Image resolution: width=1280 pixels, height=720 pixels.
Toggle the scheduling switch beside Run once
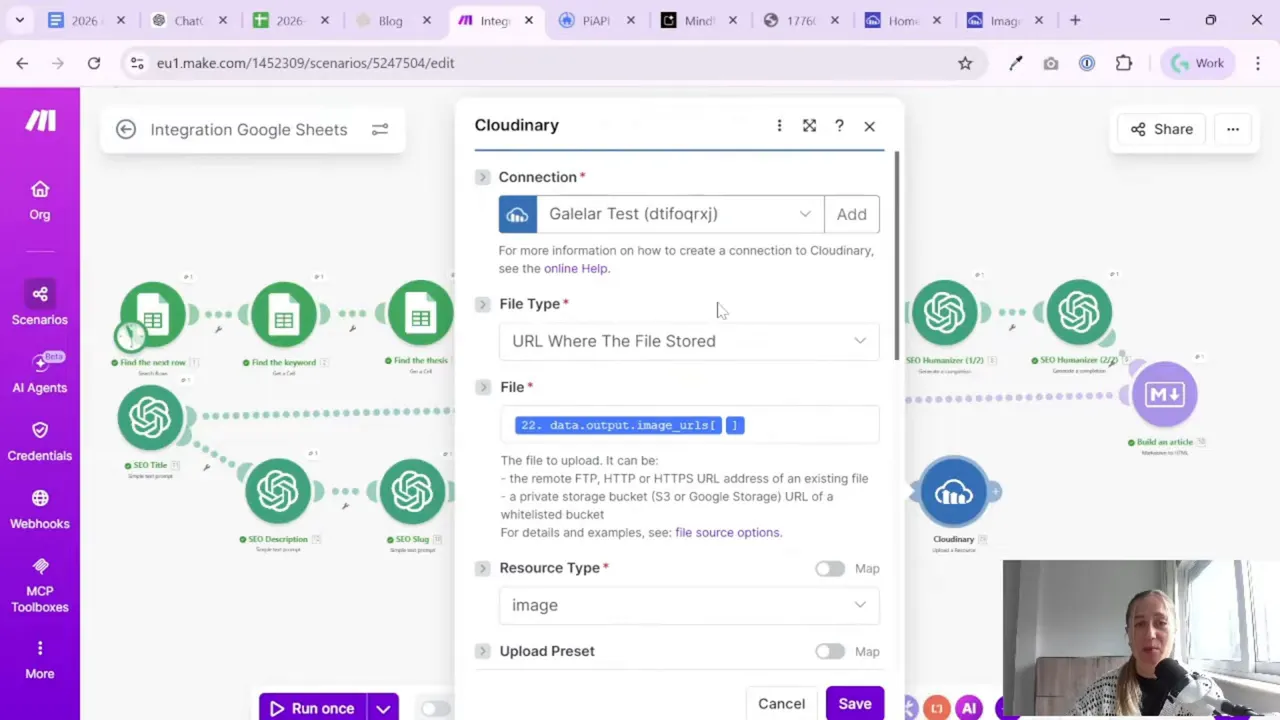point(435,708)
